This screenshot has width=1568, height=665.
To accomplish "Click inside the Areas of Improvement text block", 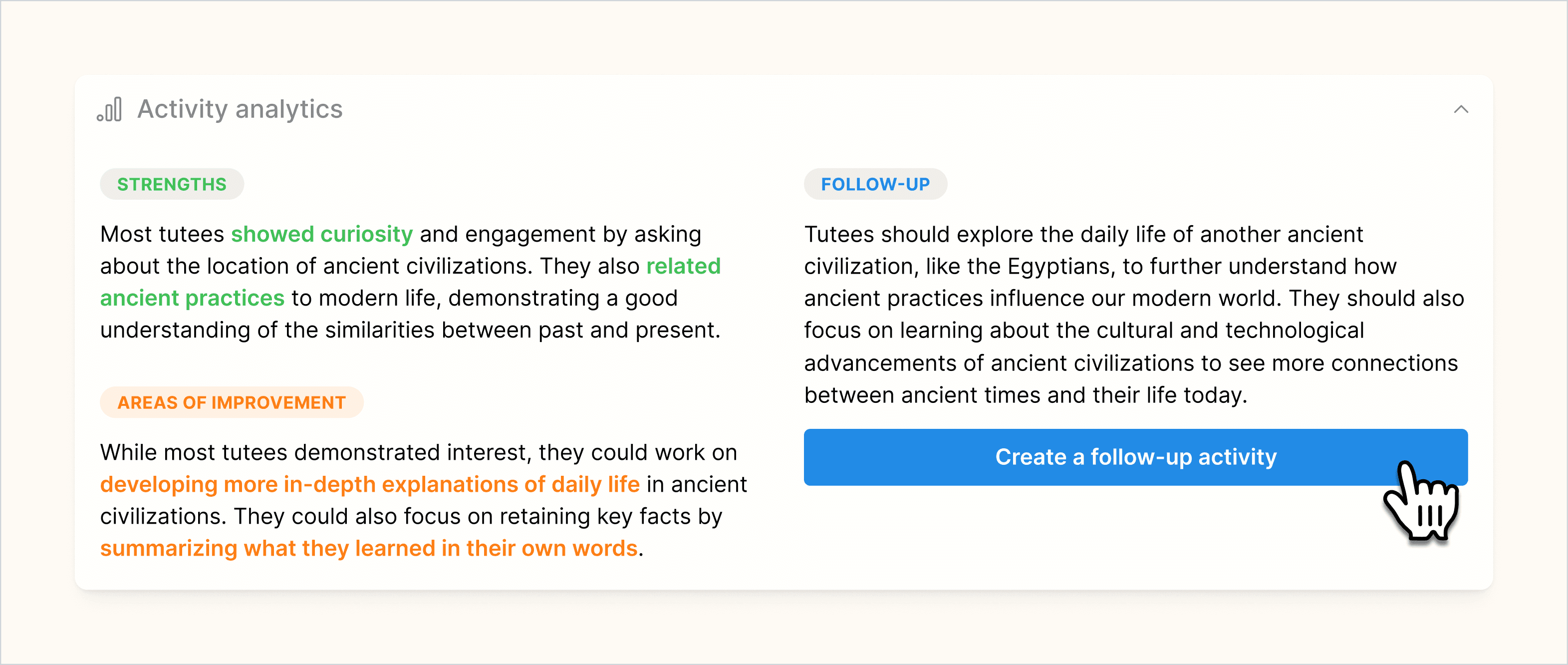I will click(x=420, y=499).
